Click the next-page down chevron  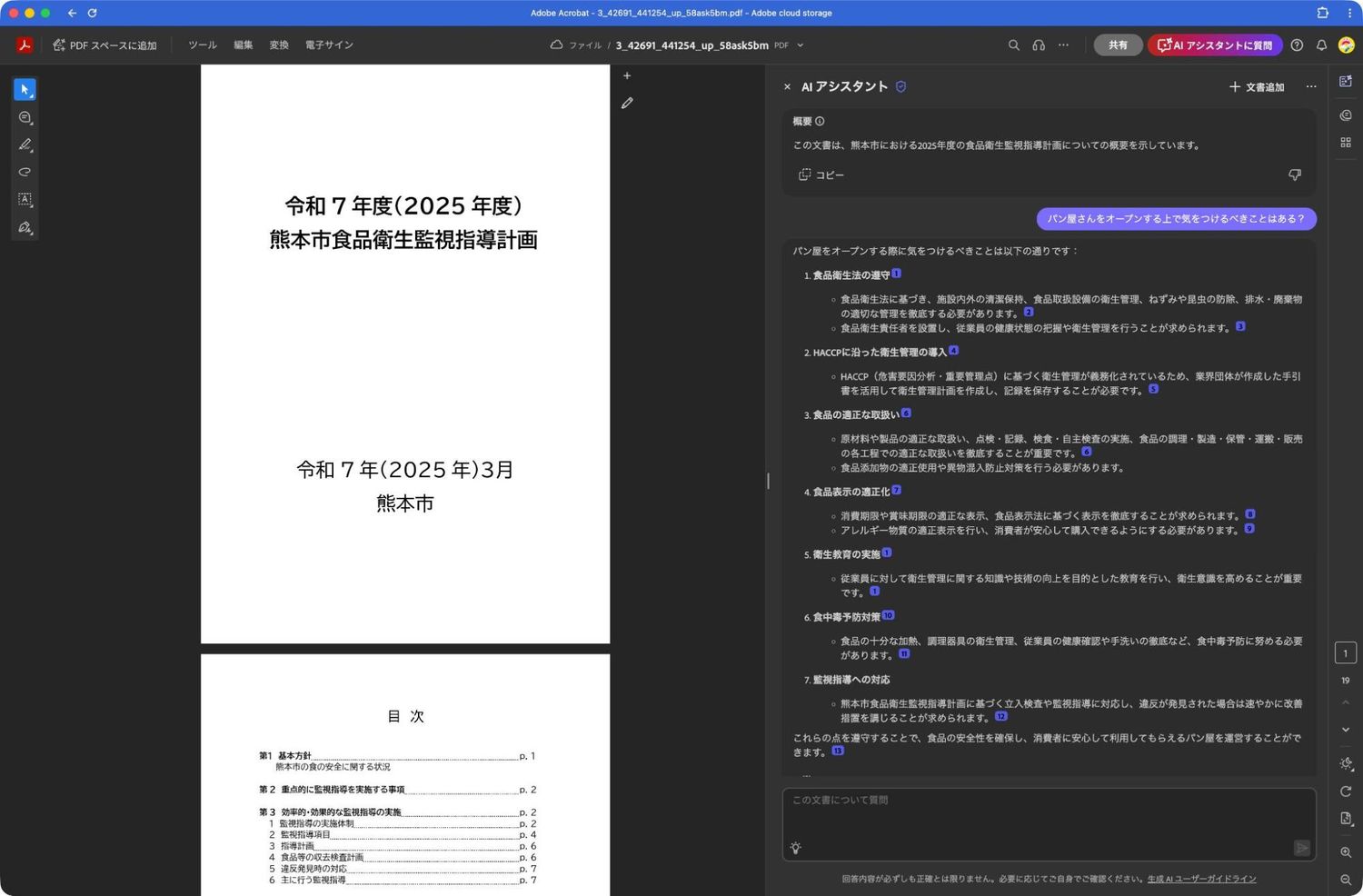(1346, 729)
